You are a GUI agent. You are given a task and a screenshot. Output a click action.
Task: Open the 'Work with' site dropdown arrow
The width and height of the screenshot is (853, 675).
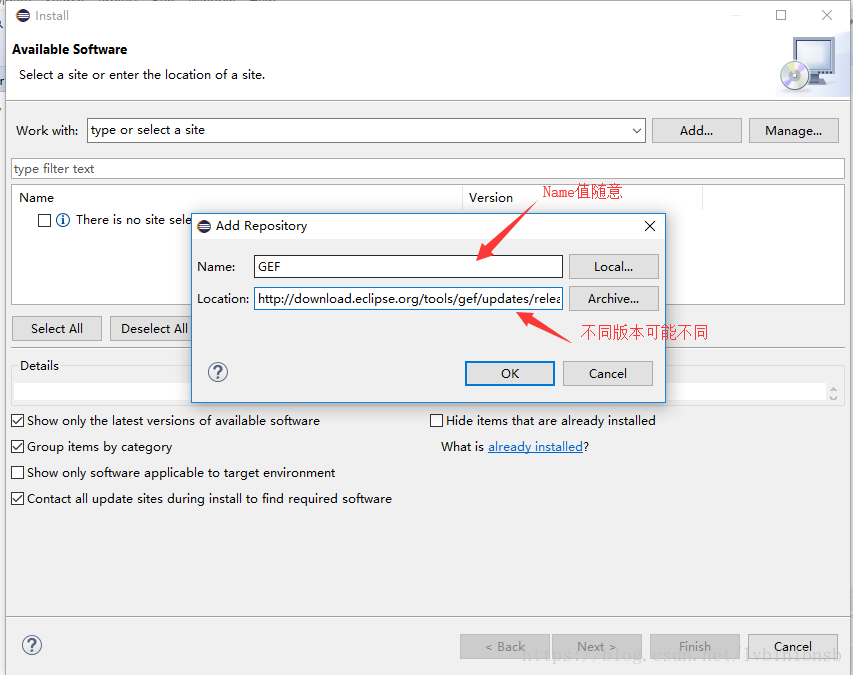point(636,131)
